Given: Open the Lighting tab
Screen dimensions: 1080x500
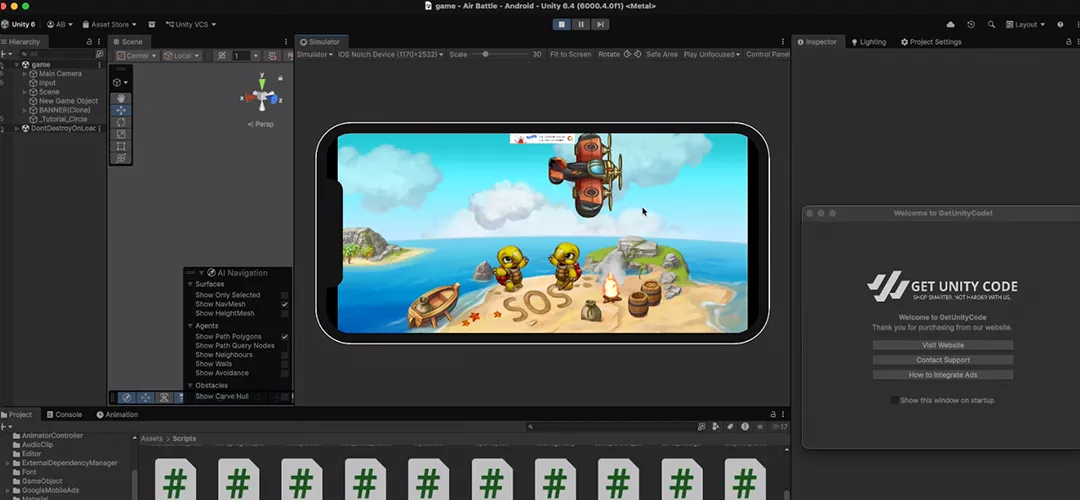Looking at the screenshot, I should click(x=868, y=42).
